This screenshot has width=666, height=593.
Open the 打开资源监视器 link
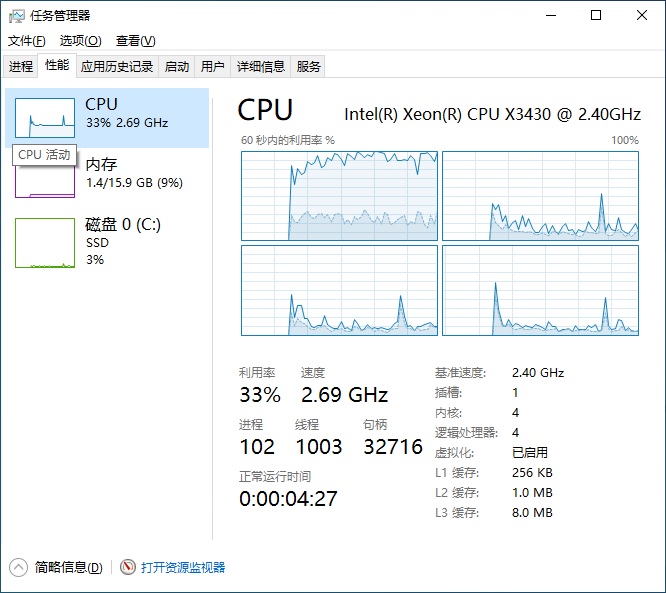[x=183, y=567]
